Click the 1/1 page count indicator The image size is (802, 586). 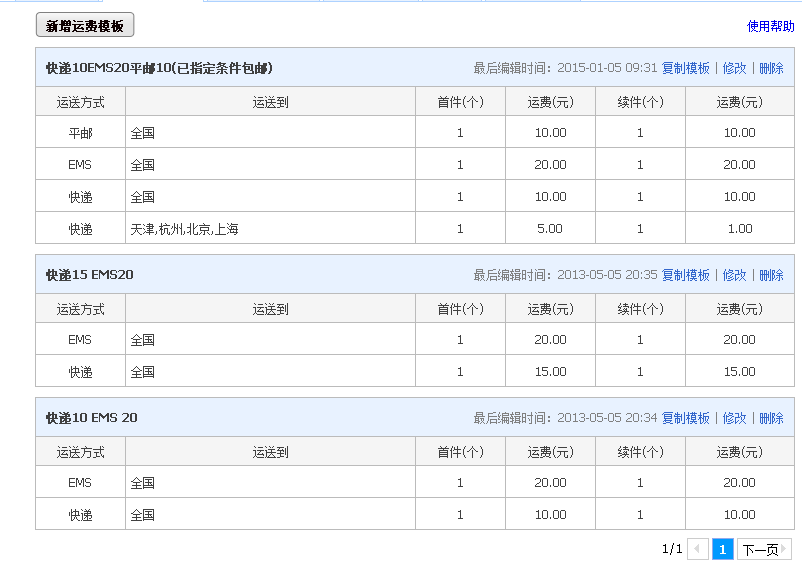click(672, 549)
